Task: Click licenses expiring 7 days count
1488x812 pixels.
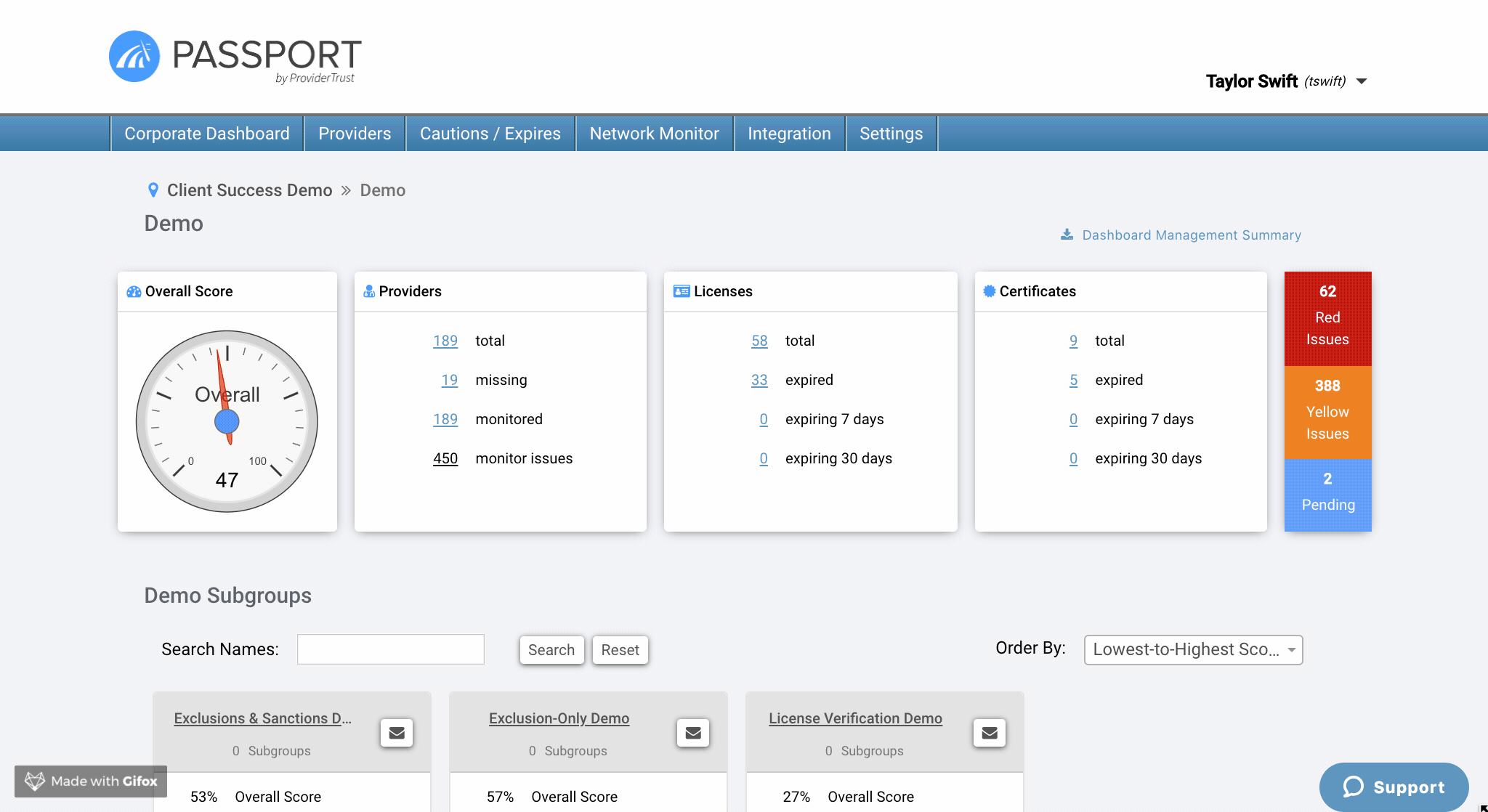Action: 764,419
